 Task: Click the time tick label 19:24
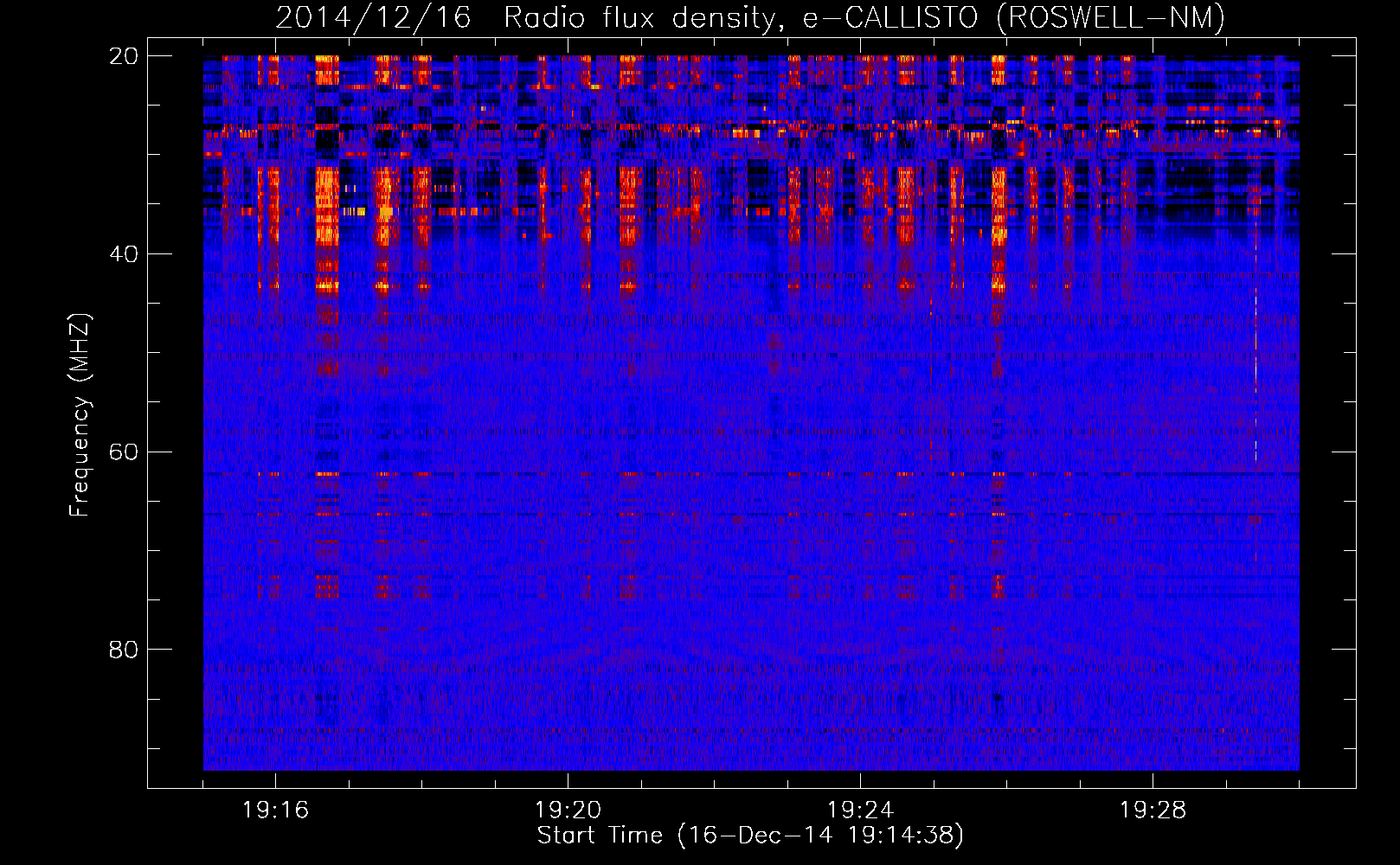pos(860,811)
